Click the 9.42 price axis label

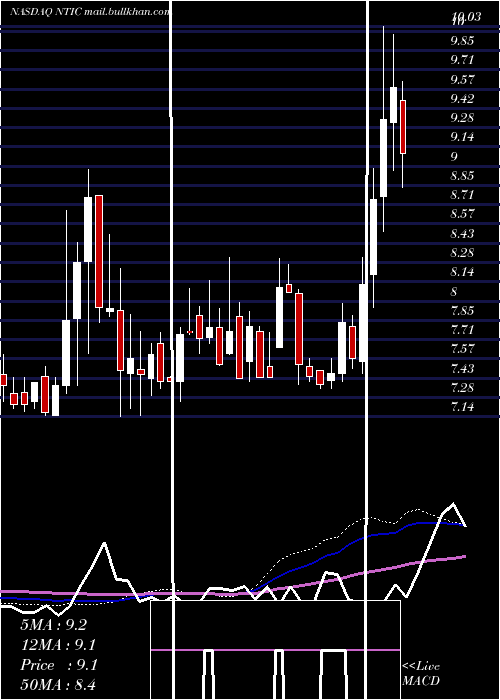coord(462,99)
